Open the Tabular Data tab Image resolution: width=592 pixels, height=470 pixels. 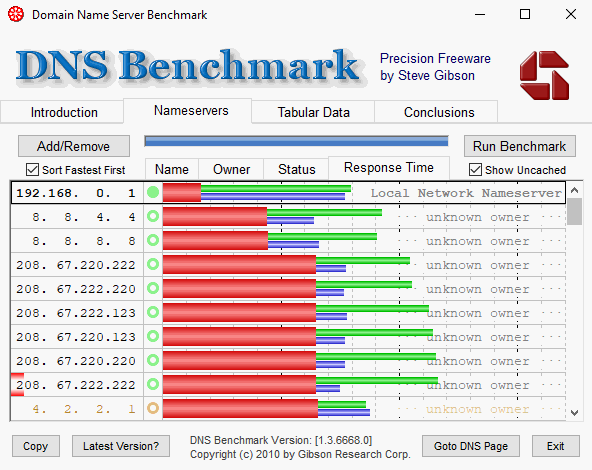coord(313,112)
